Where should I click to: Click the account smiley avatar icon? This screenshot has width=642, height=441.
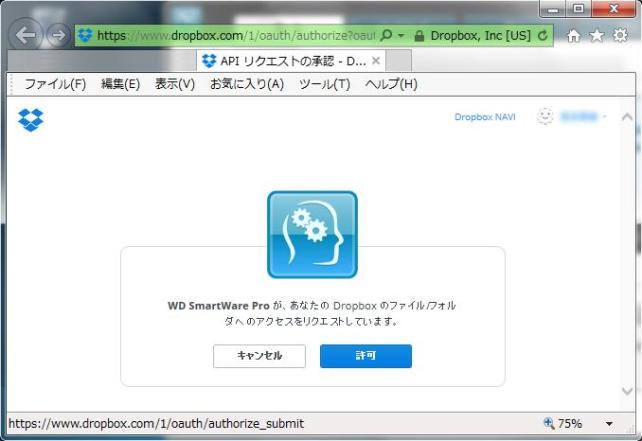pos(545,117)
